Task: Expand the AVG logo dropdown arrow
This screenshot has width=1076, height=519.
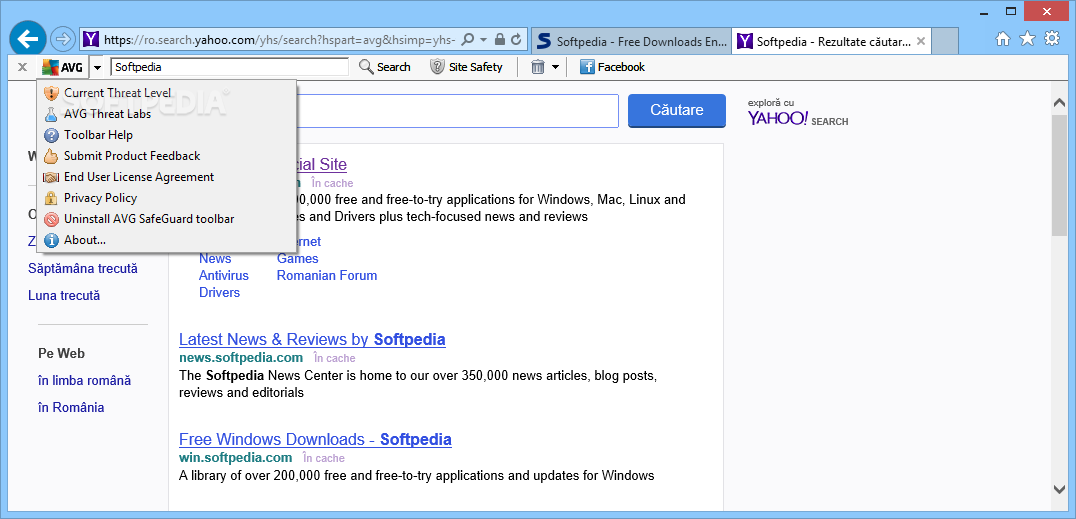Action: 97,67
